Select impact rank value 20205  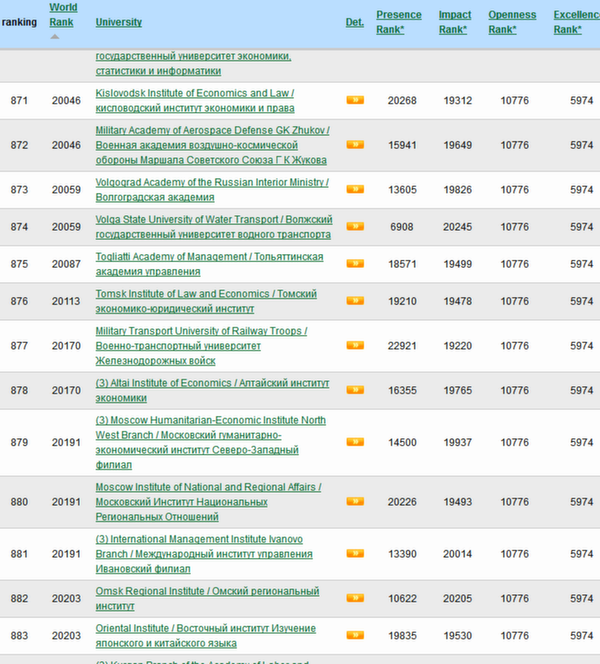(x=458, y=598)
